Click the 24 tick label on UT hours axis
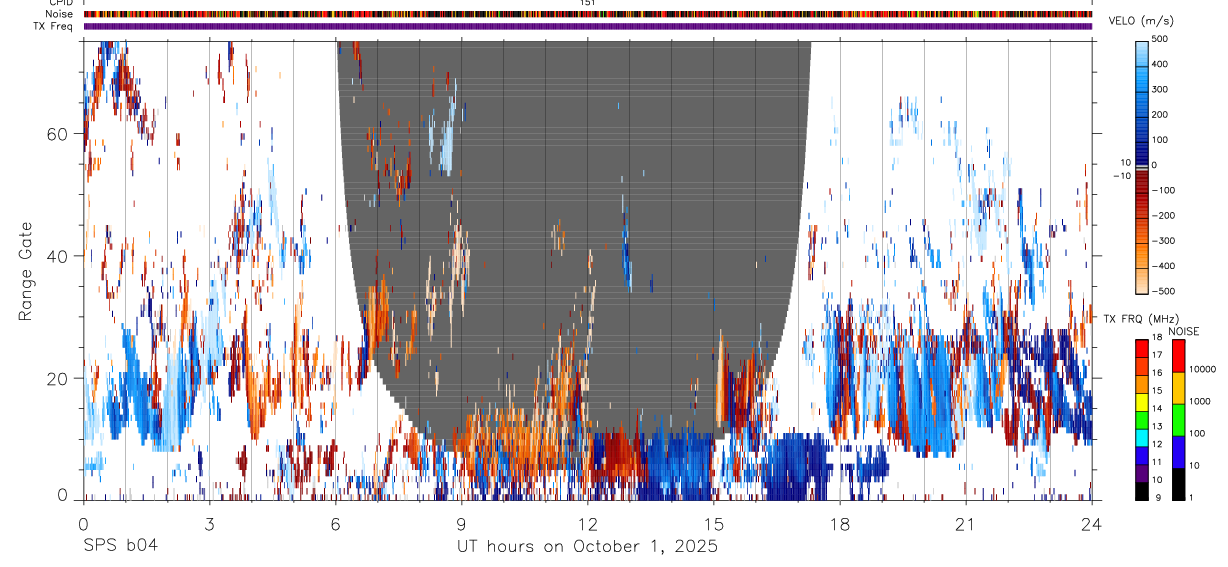1228x567 pixels. pos(1091,524)
